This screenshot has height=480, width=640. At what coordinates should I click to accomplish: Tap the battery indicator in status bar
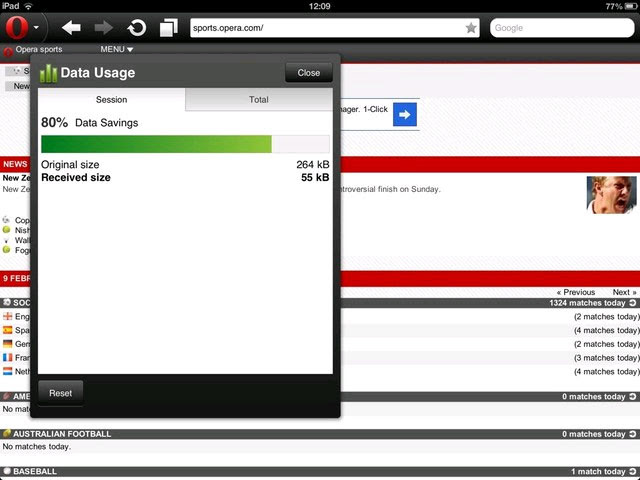pos(631,6)
